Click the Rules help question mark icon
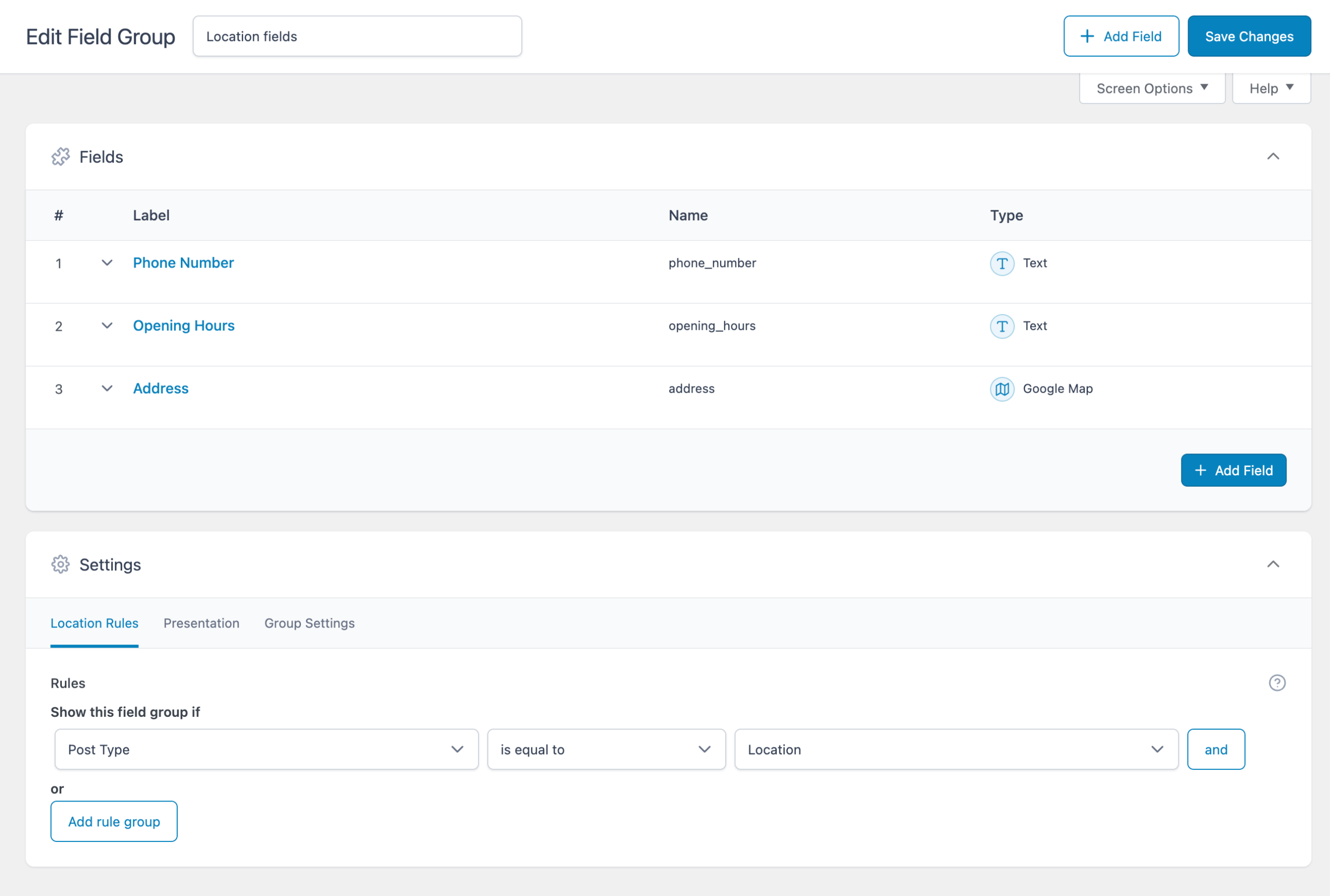The width and height of the screenshot is (1330, 896). point(1276,683)
